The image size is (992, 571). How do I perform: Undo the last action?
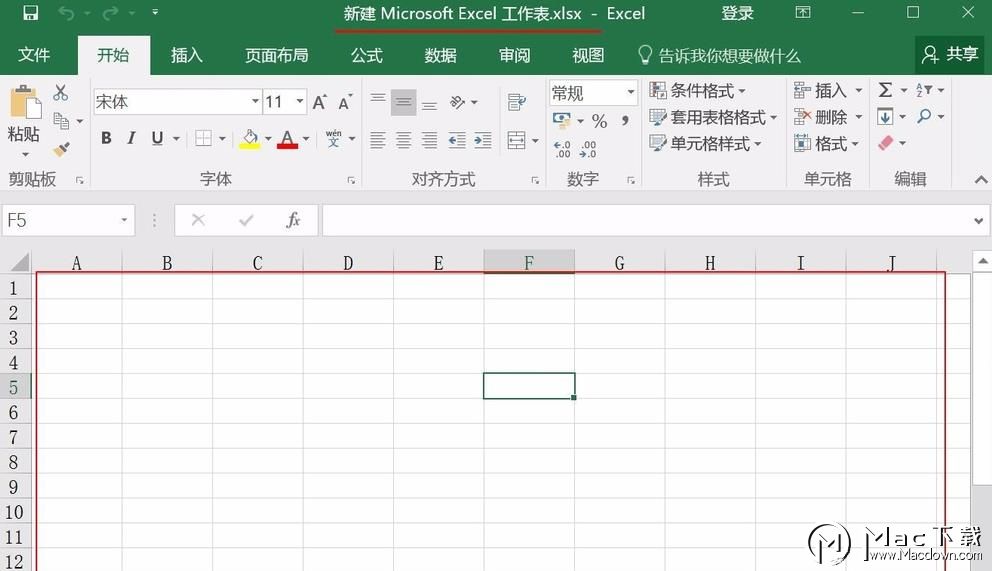tap(66, 13)
